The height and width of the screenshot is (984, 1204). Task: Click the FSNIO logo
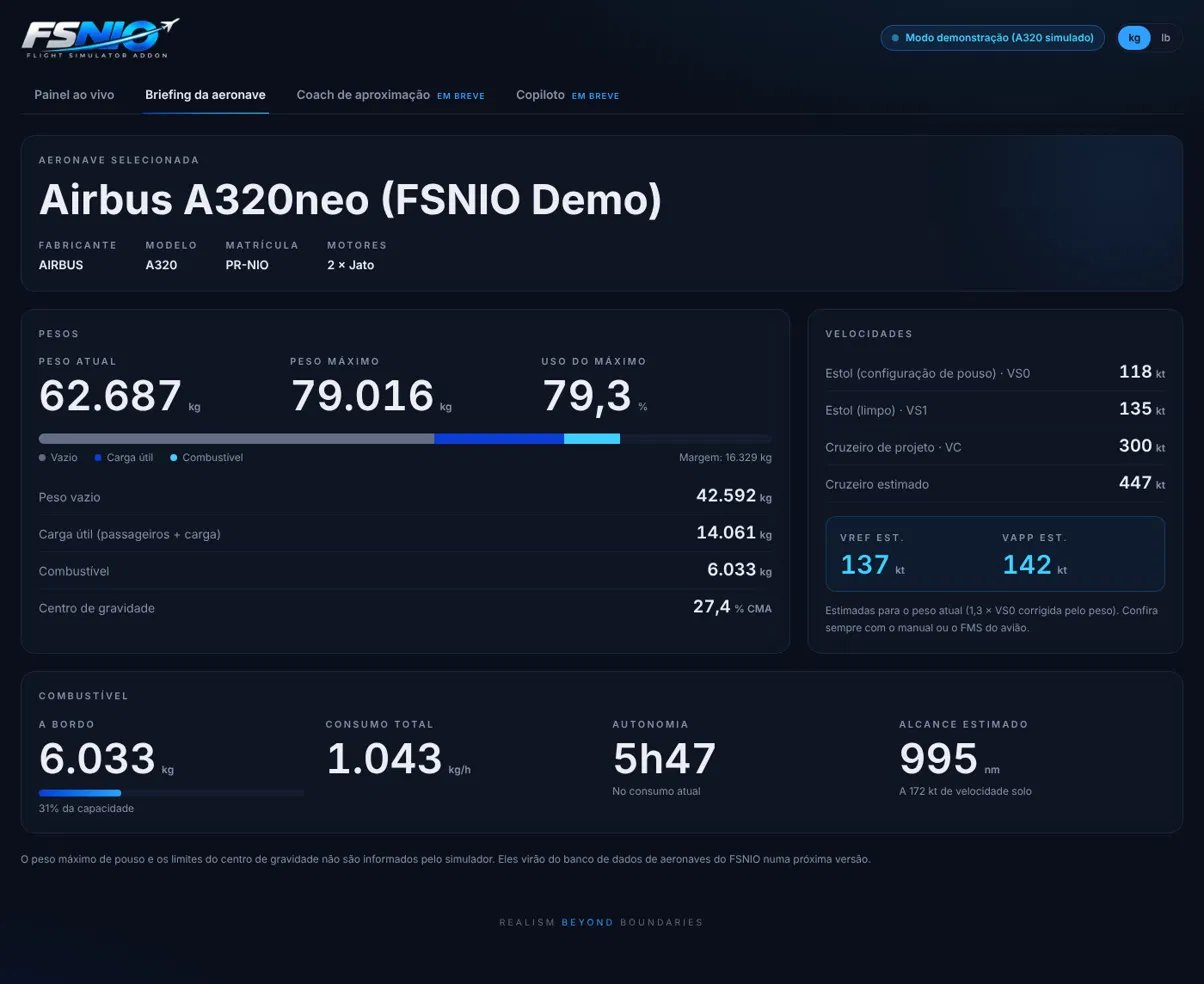[100, 38]
